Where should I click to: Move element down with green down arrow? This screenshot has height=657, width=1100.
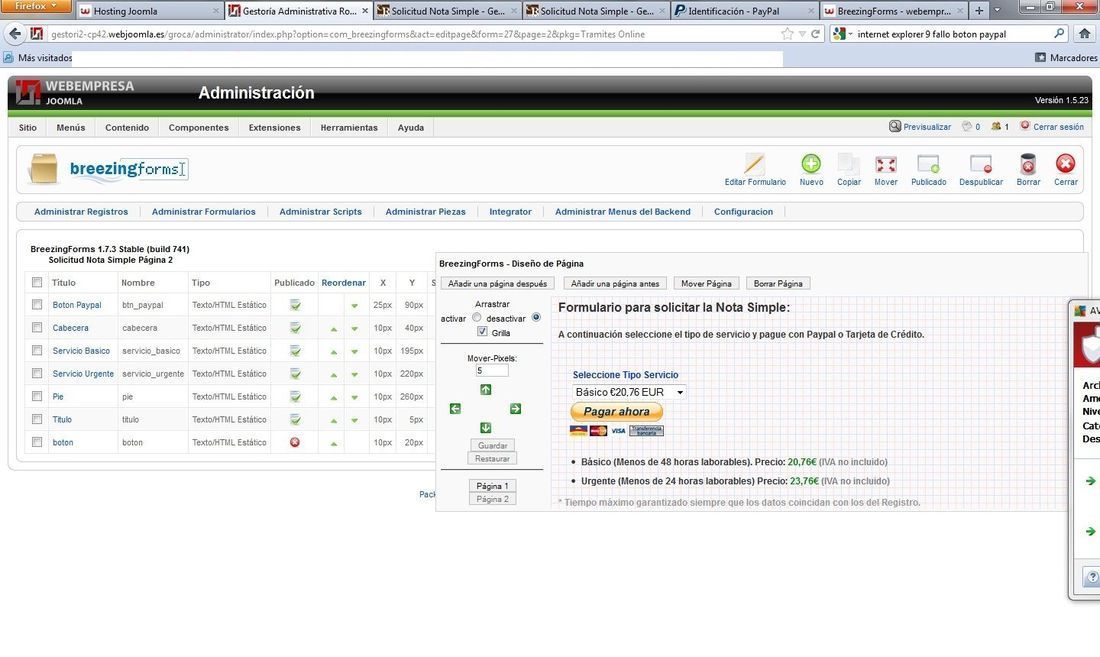(x=485, y=428)
